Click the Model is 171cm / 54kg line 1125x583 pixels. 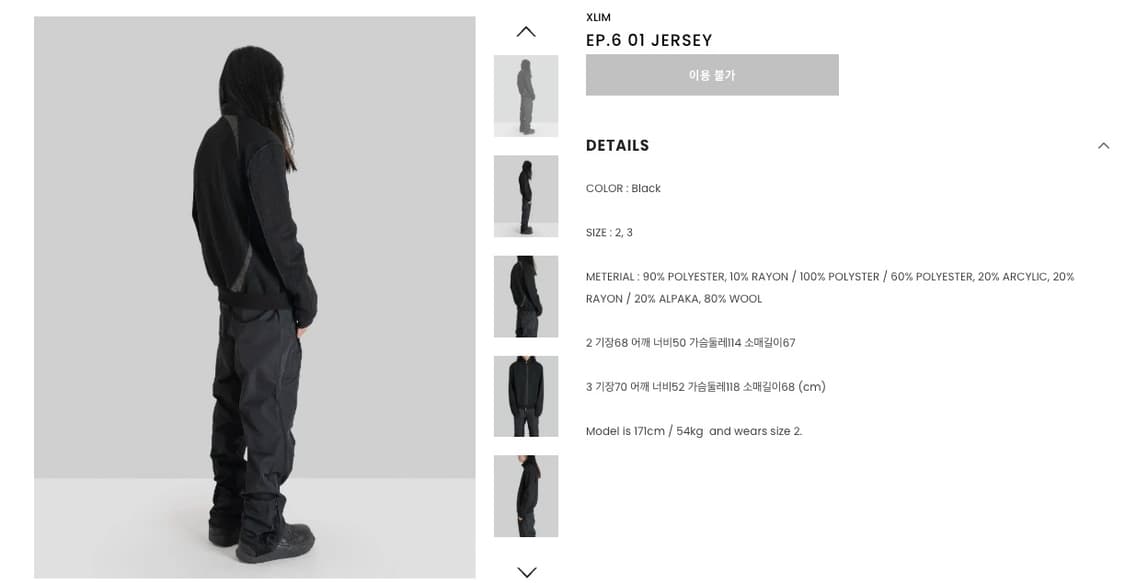694,431
